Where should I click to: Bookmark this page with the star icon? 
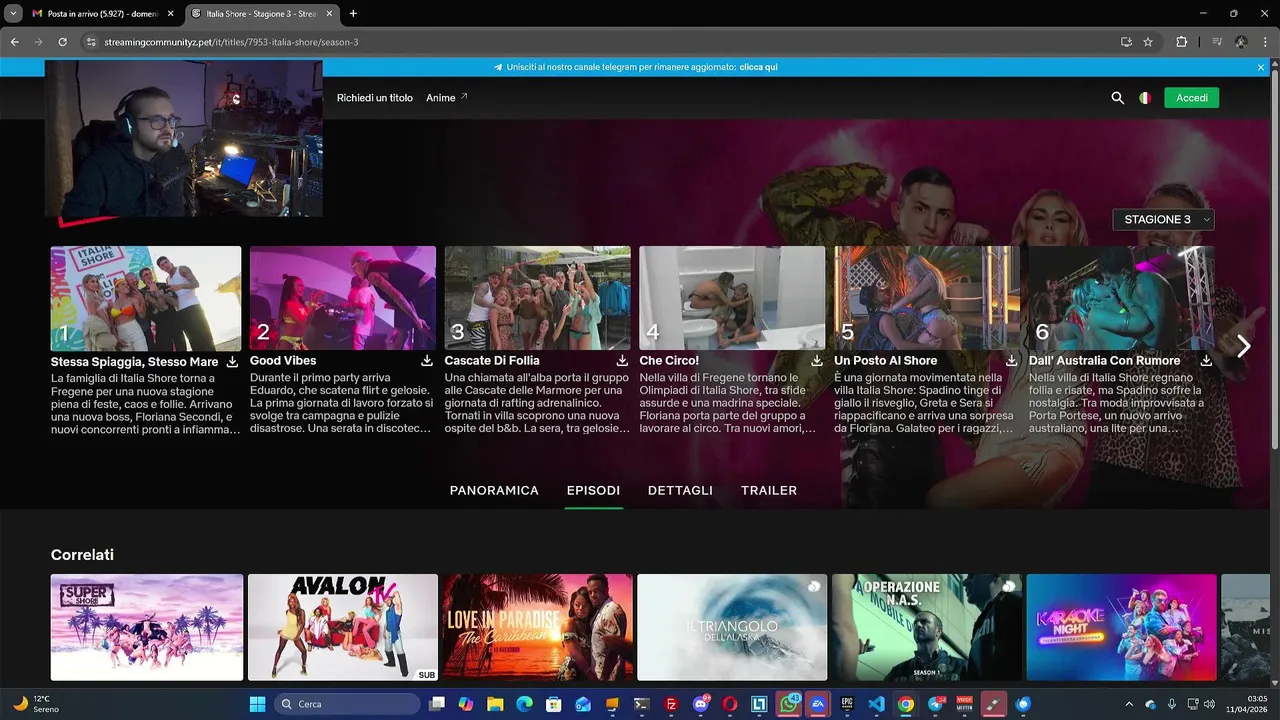(x=1148, y=42)
